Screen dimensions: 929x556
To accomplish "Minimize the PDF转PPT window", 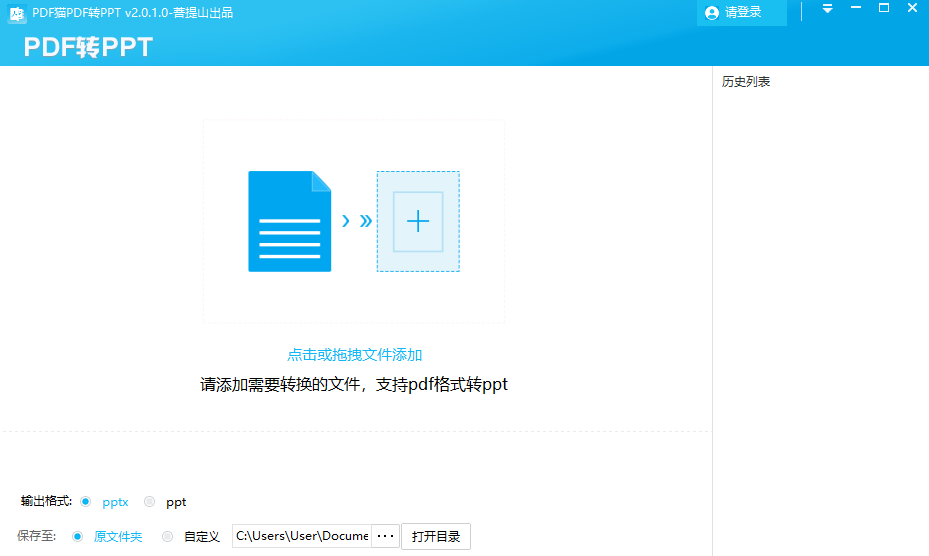I will (855, 9).
